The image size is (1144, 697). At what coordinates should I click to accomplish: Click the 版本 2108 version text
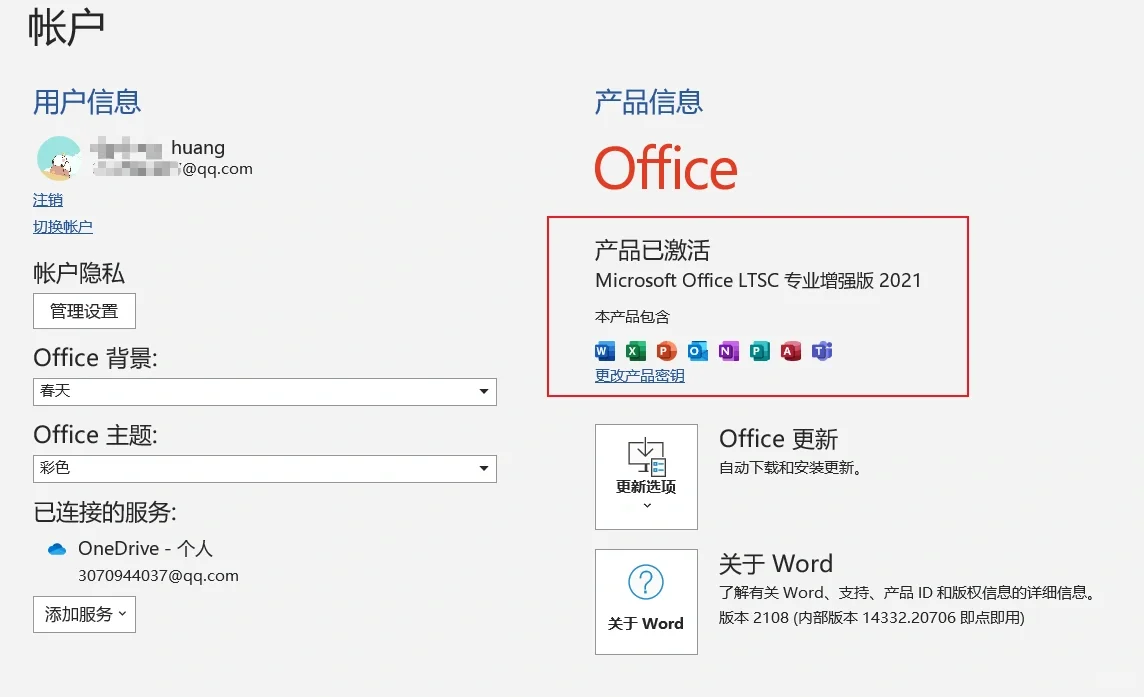click(872, 617)
